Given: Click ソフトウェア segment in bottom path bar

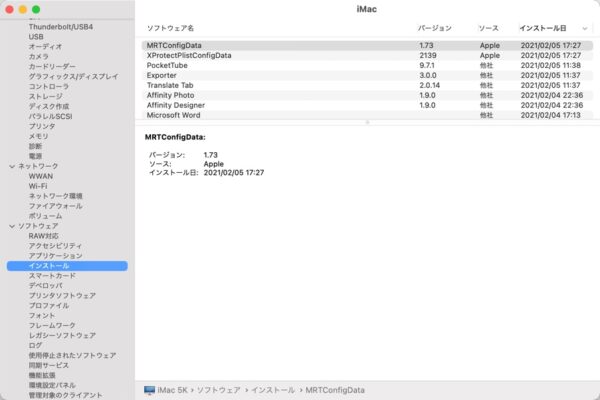Looking at the screenshot, I should (218, 390).
